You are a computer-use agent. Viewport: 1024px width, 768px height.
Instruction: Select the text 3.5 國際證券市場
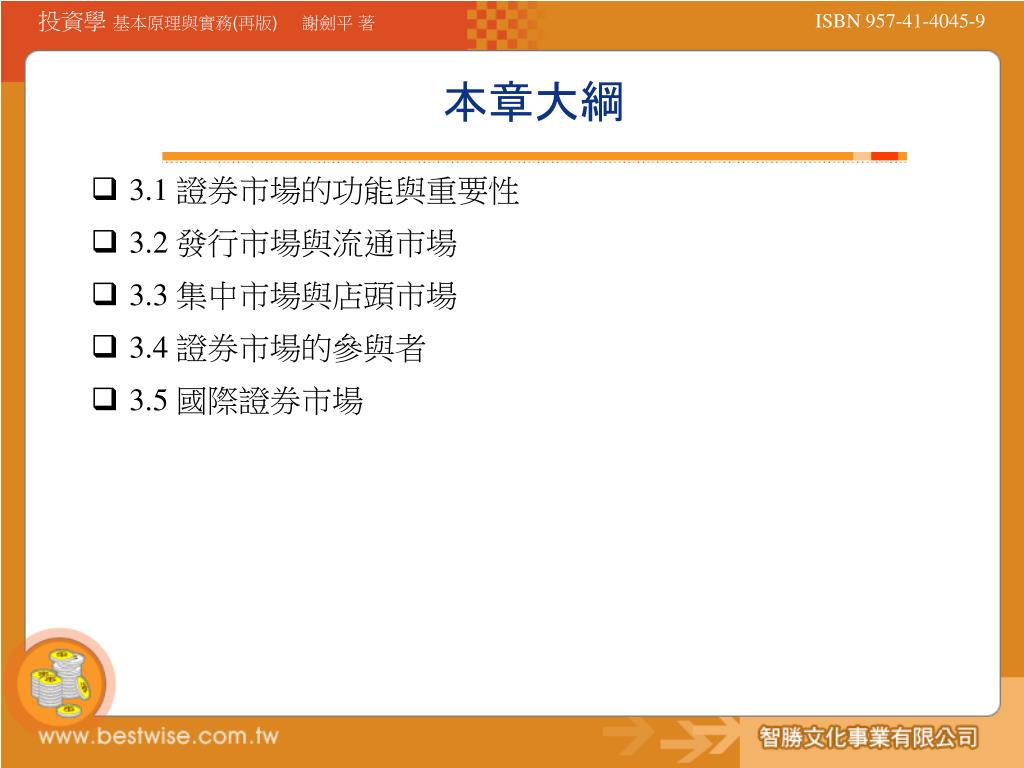246,400
